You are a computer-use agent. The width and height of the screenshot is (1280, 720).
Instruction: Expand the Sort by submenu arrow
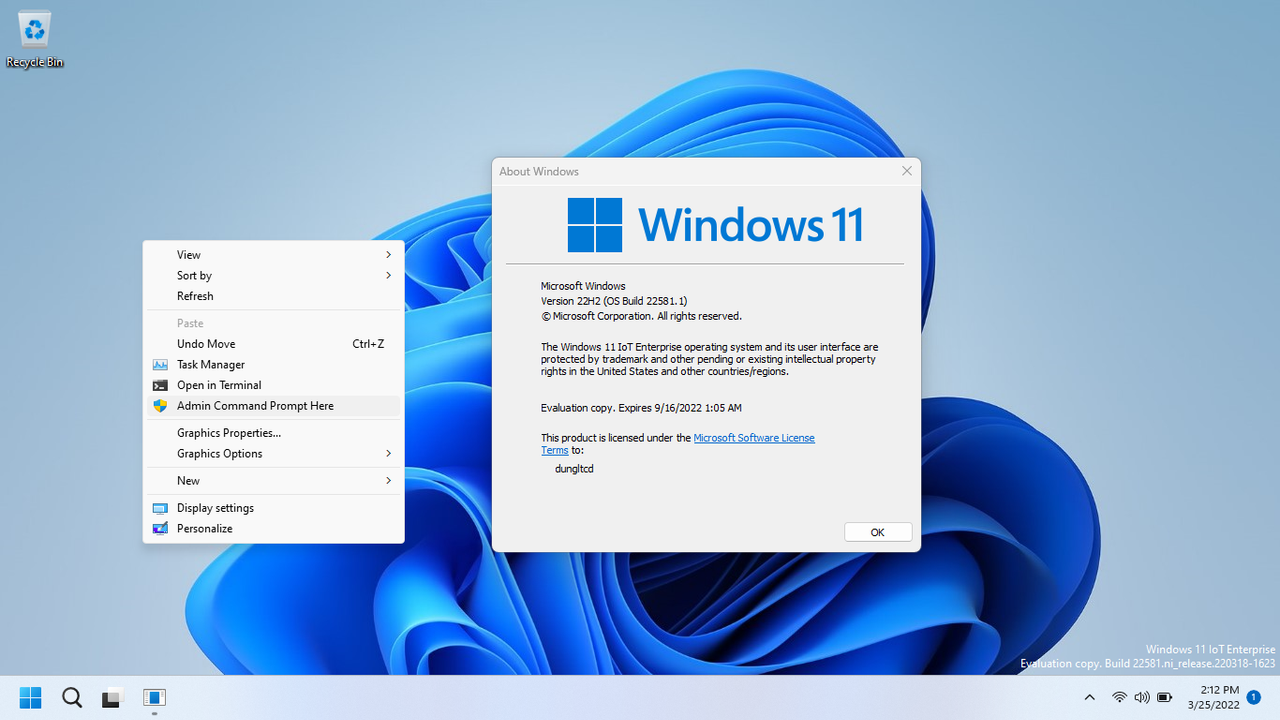[389, 275]
